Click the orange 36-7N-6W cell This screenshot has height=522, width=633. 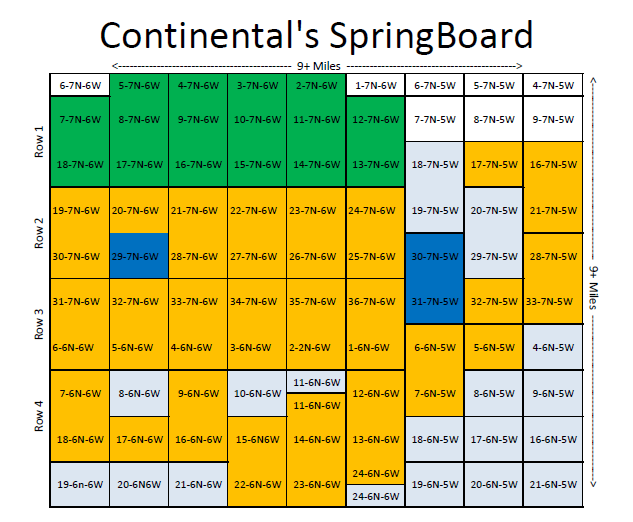(x=375, y=301)
